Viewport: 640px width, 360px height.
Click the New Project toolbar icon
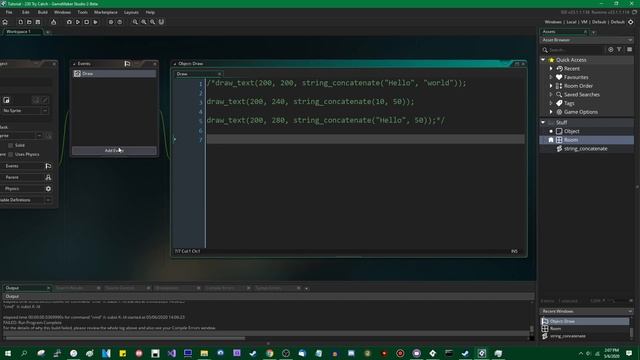click(x=20, y=22)
